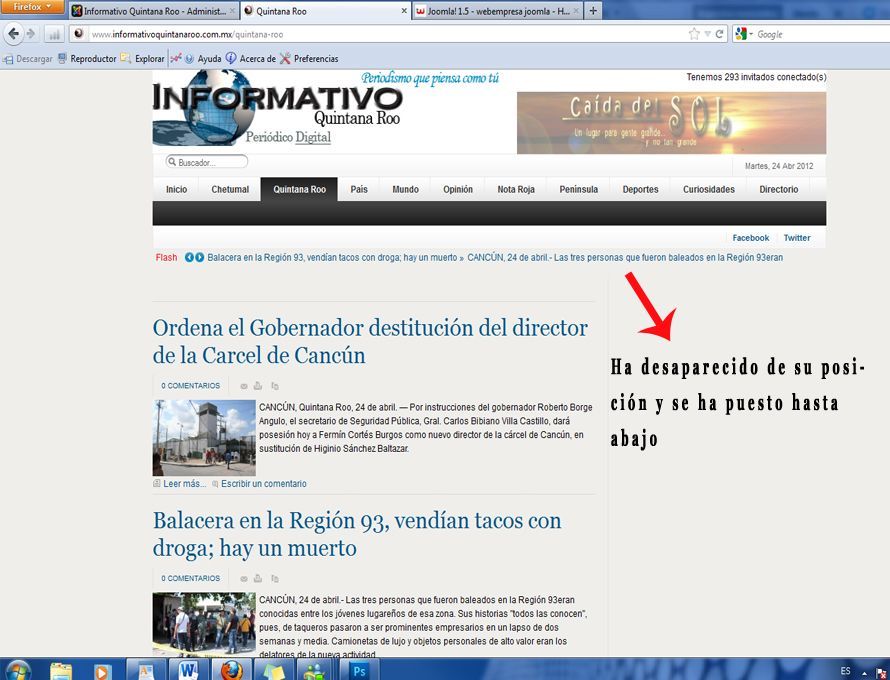
Task: Click the PDF icon under the Balacera article
Action: tap(275, 578)
